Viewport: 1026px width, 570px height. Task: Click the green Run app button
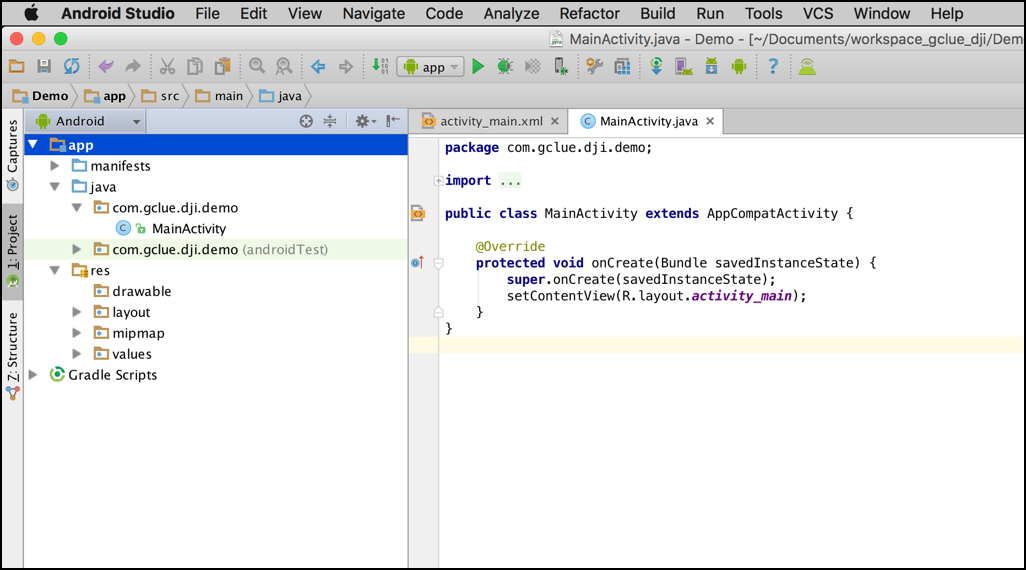[x=478, y=67]
